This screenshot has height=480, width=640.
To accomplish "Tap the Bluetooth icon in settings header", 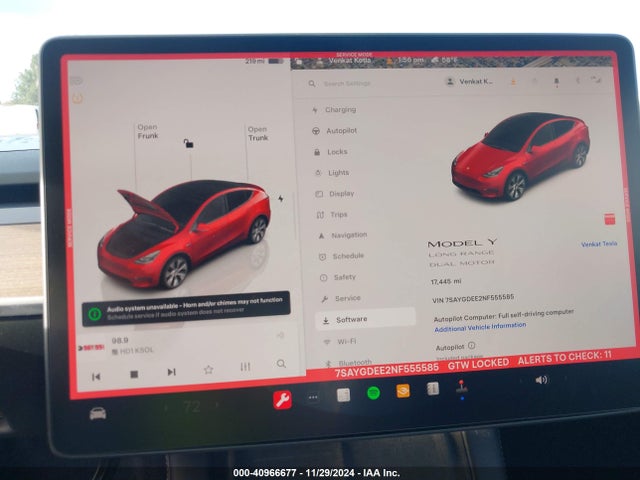I will [x=578, y=81].
